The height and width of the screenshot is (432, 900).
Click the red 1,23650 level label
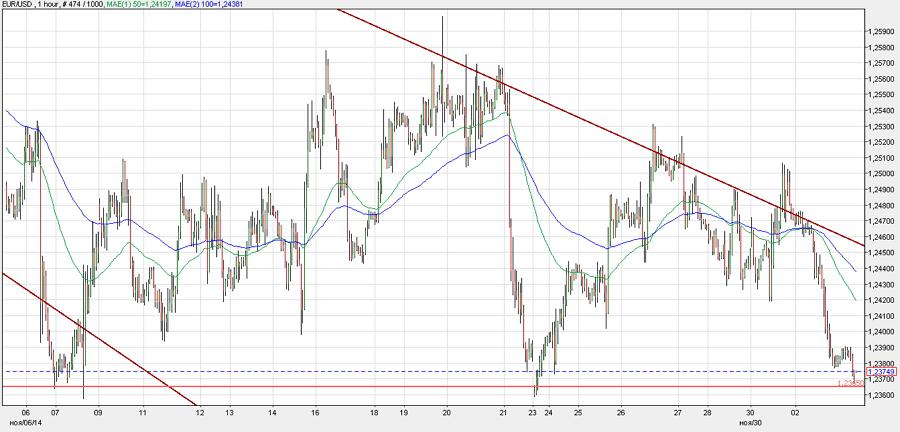[851, 383]
